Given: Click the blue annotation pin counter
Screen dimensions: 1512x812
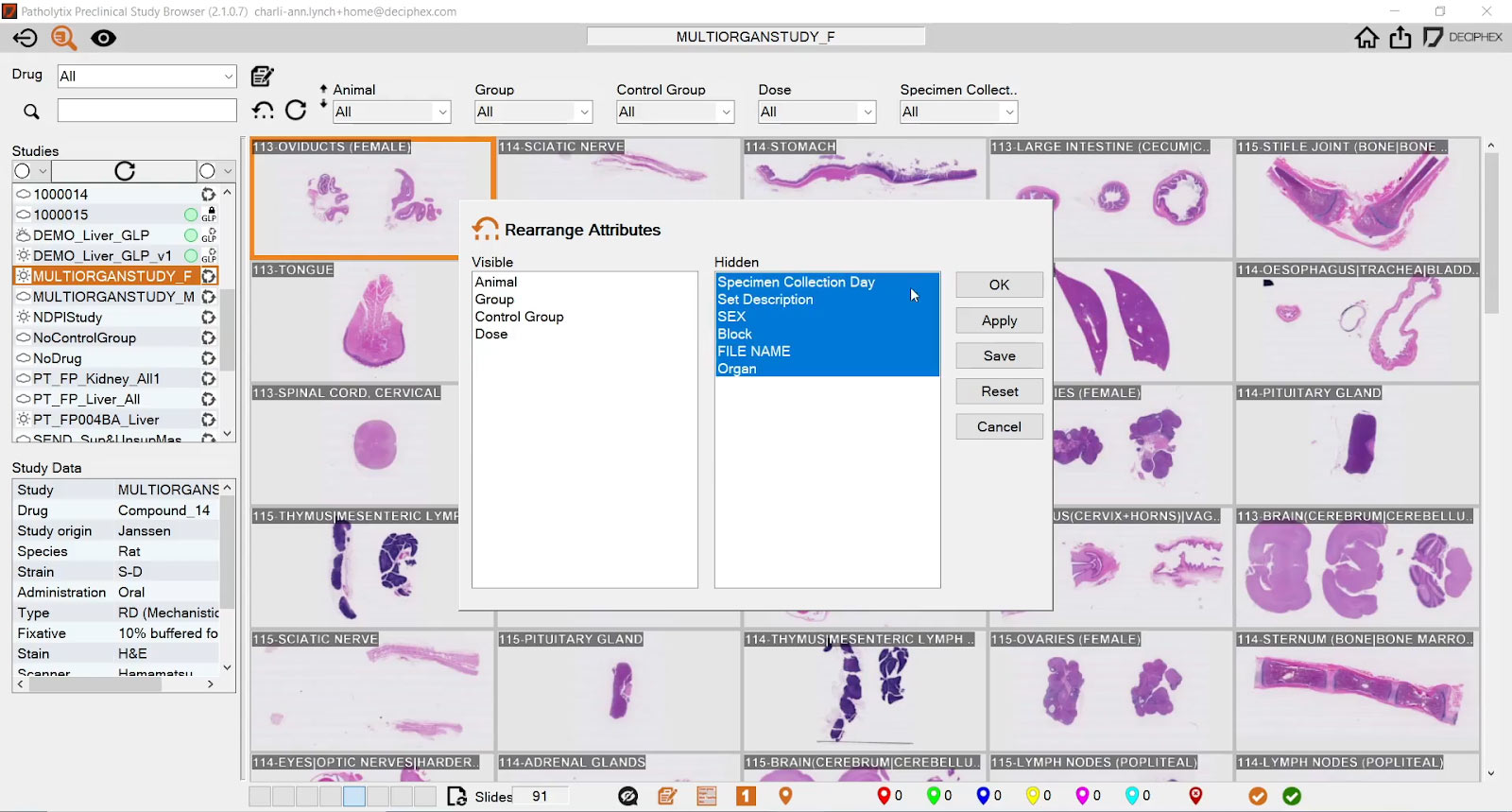Looking at the screenshot, I should (988, 796).
